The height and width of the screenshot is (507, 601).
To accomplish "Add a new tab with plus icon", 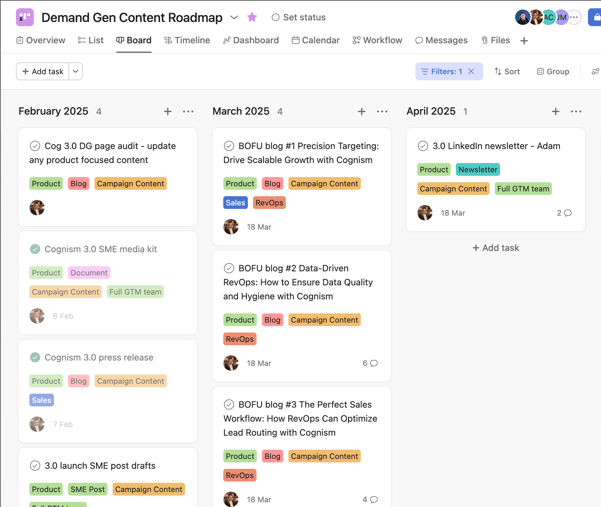I will (524, 41).
